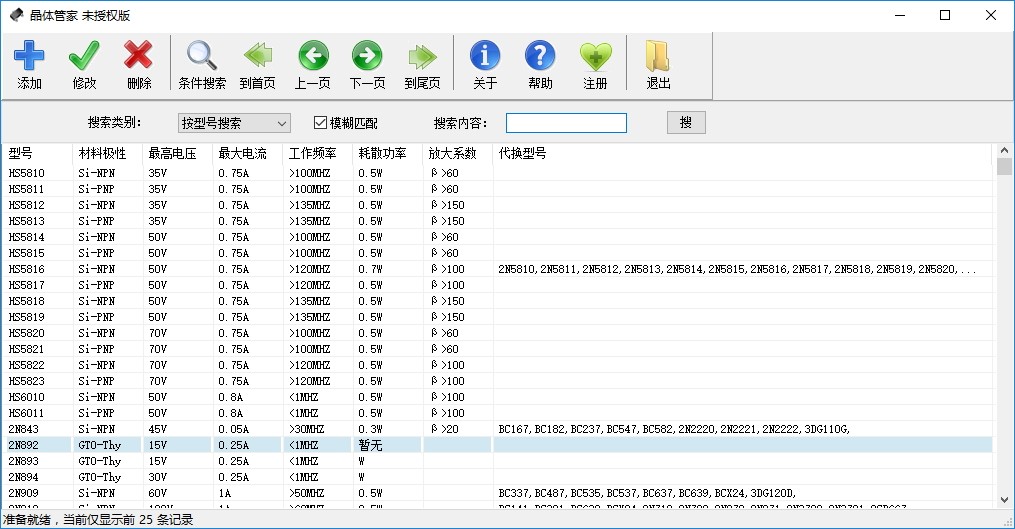Select row MS5823

[497, 381]
